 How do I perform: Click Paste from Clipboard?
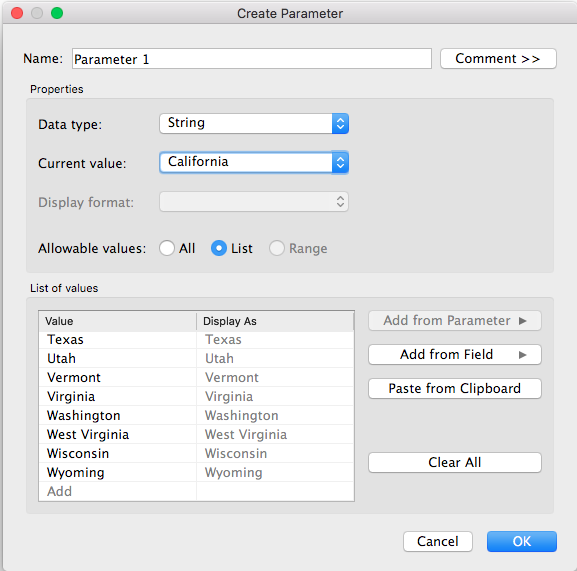coord(454,389)
